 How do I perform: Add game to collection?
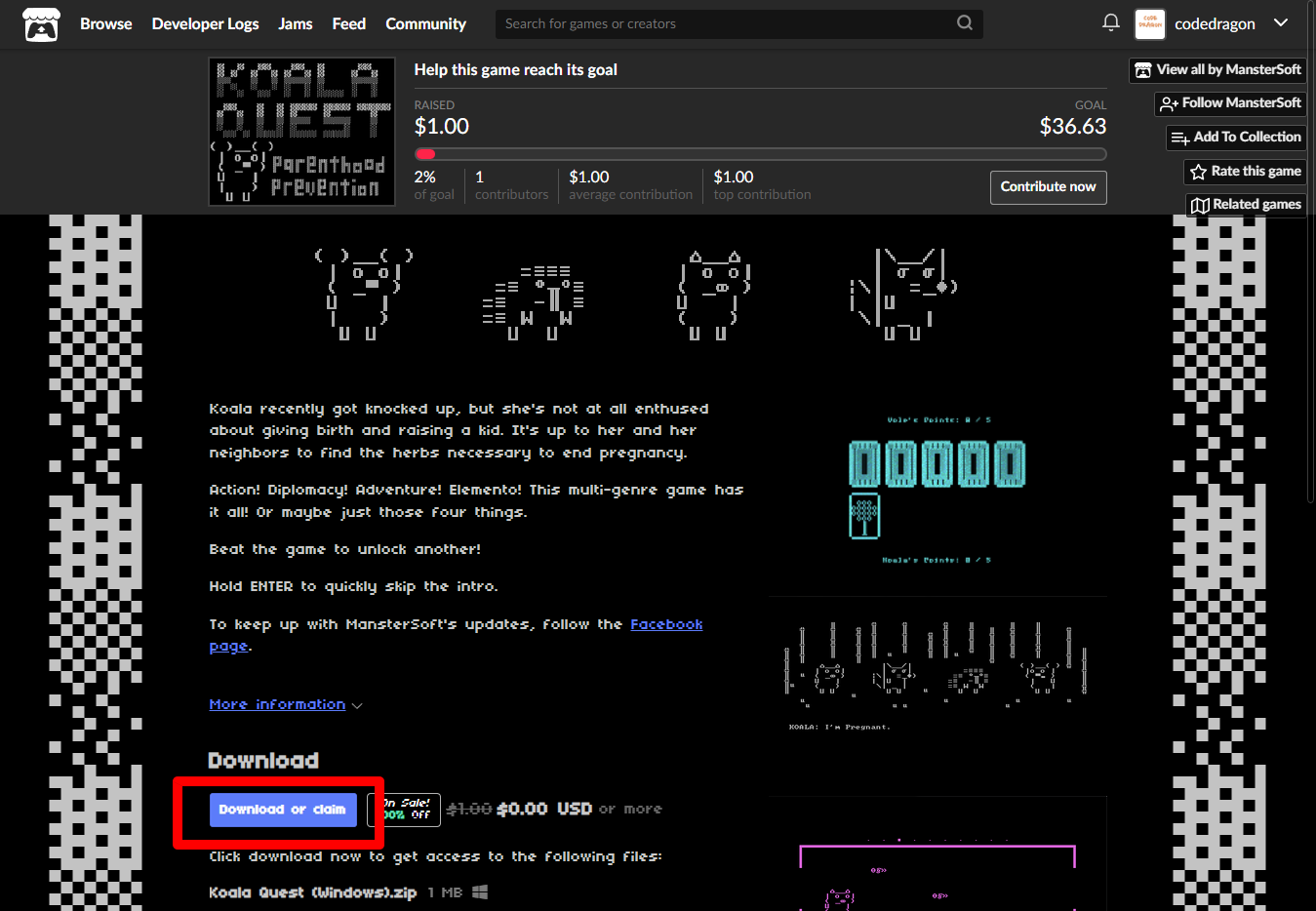pos(1236,137)
